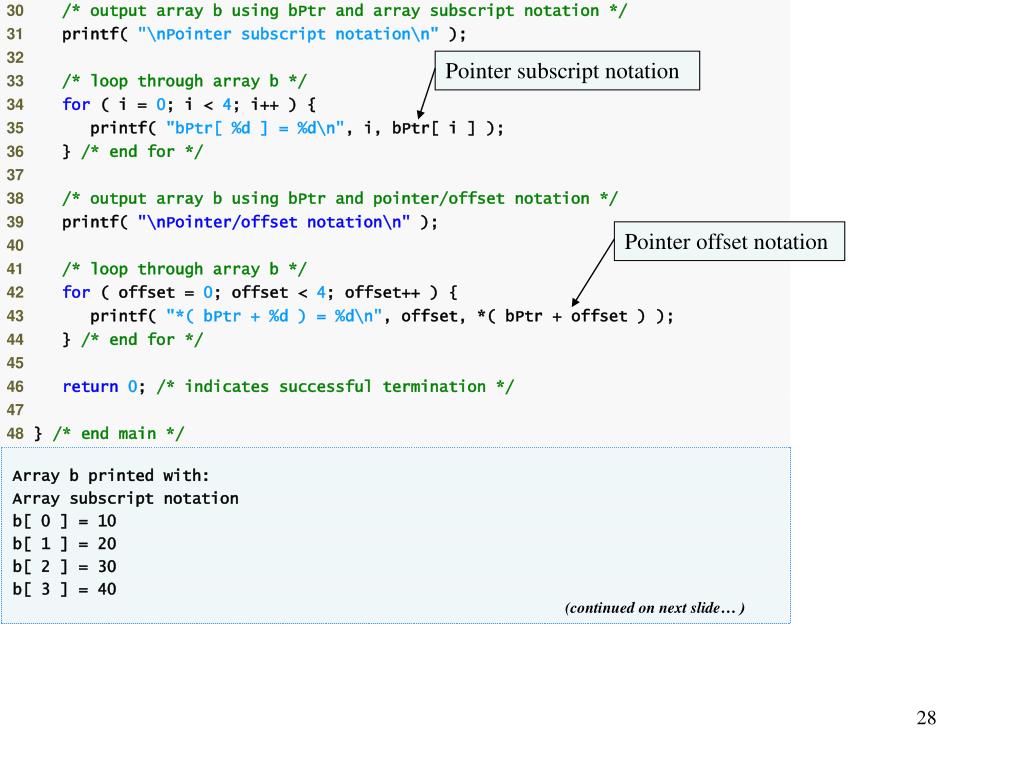This screenshot has height=768, width=1024.
Task: Click line number 47 in the gutter
Action: [x=15, y=410]
